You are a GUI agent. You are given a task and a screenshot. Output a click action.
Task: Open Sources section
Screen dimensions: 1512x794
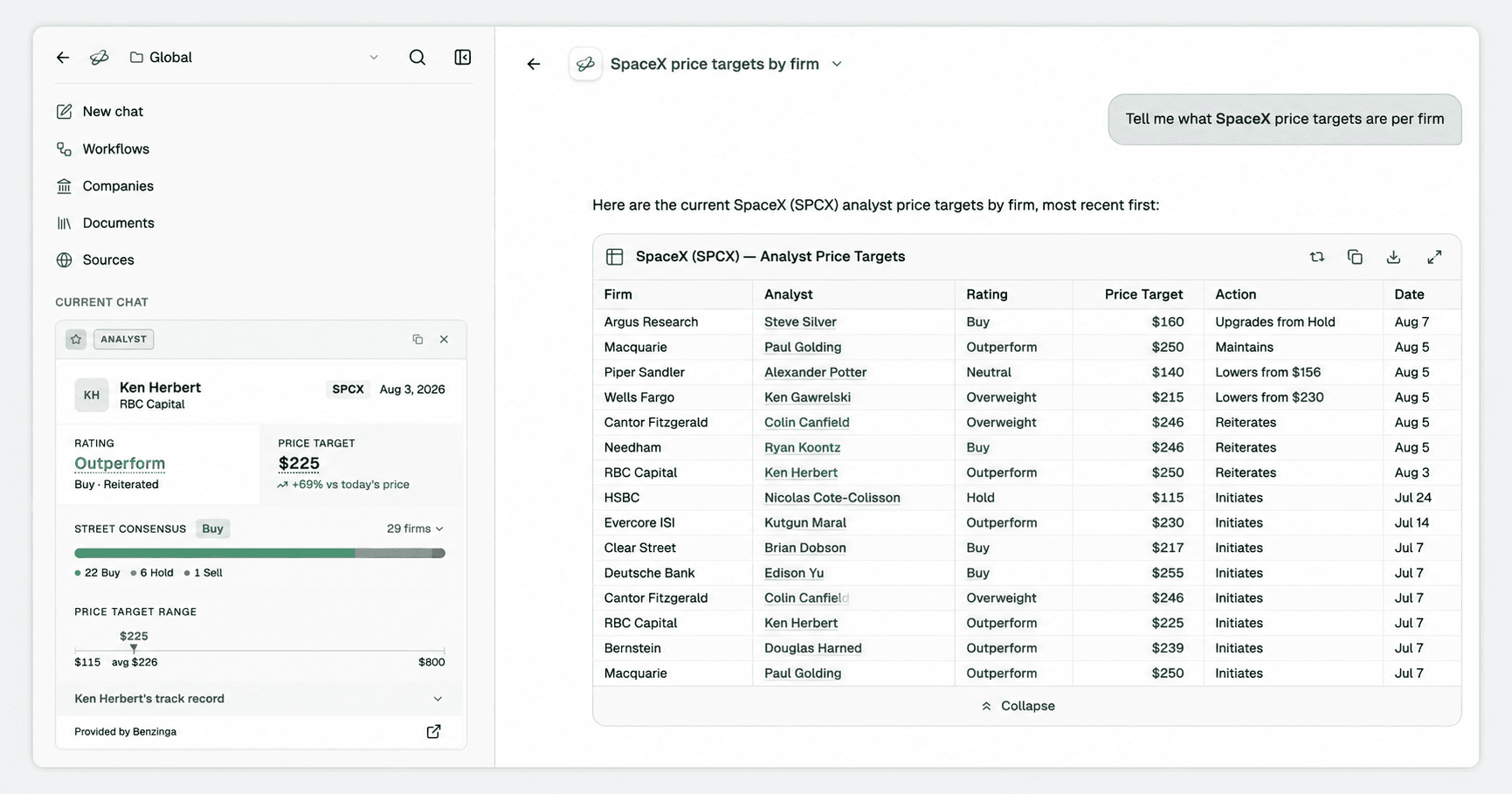click(95, 260)
